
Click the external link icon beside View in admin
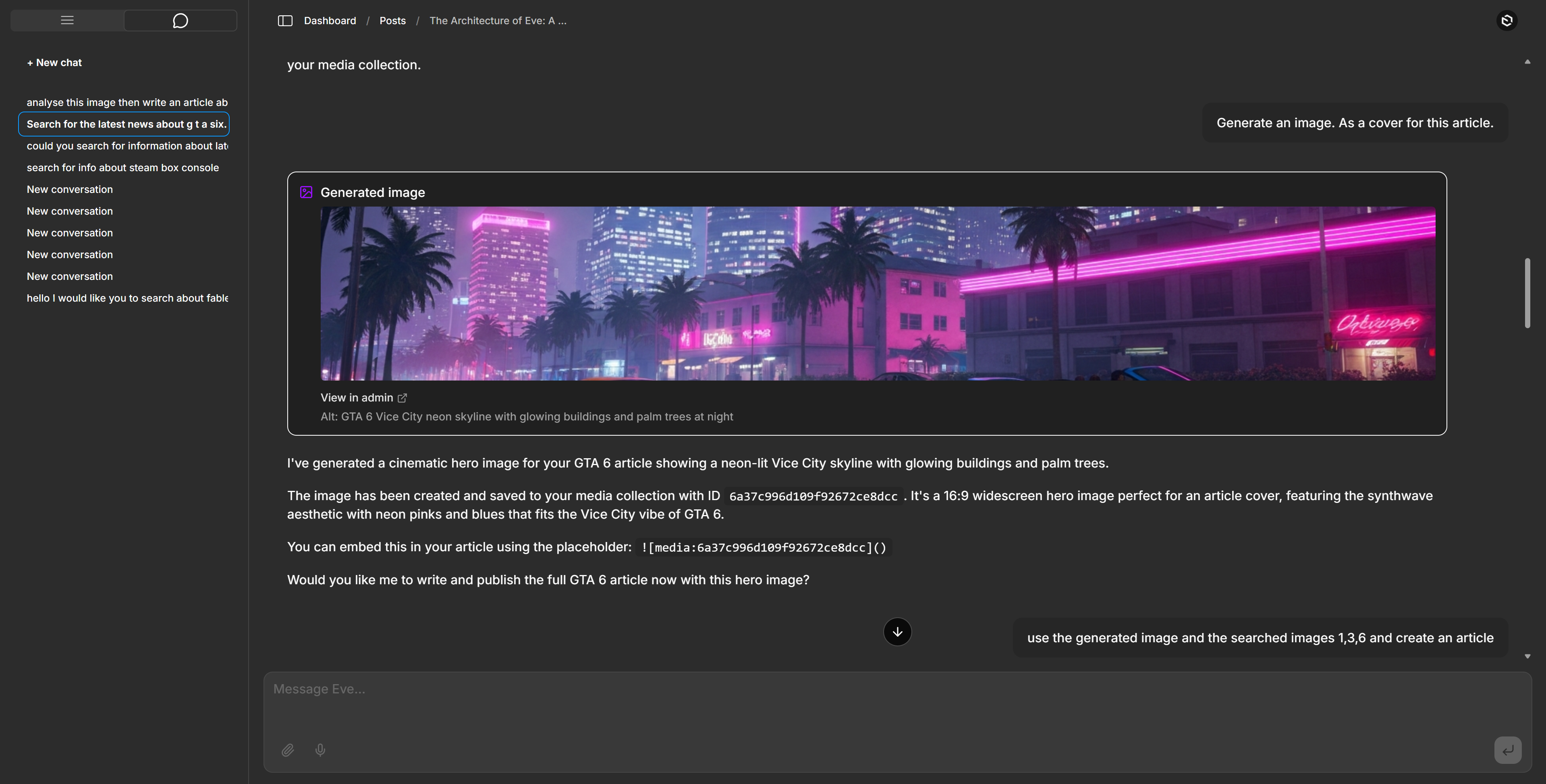point(402,398)
